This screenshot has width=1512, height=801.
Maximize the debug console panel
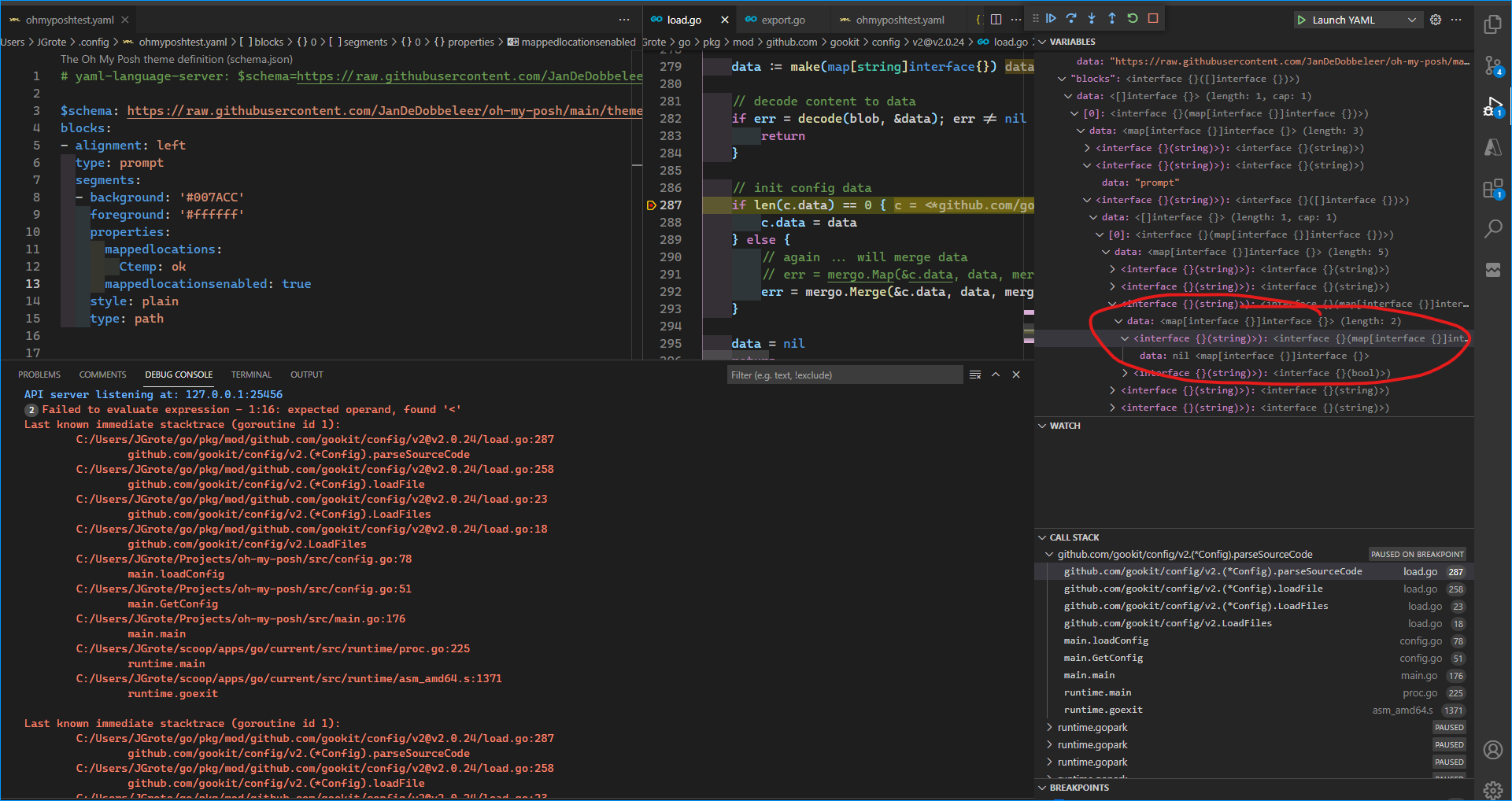[996, 375]
